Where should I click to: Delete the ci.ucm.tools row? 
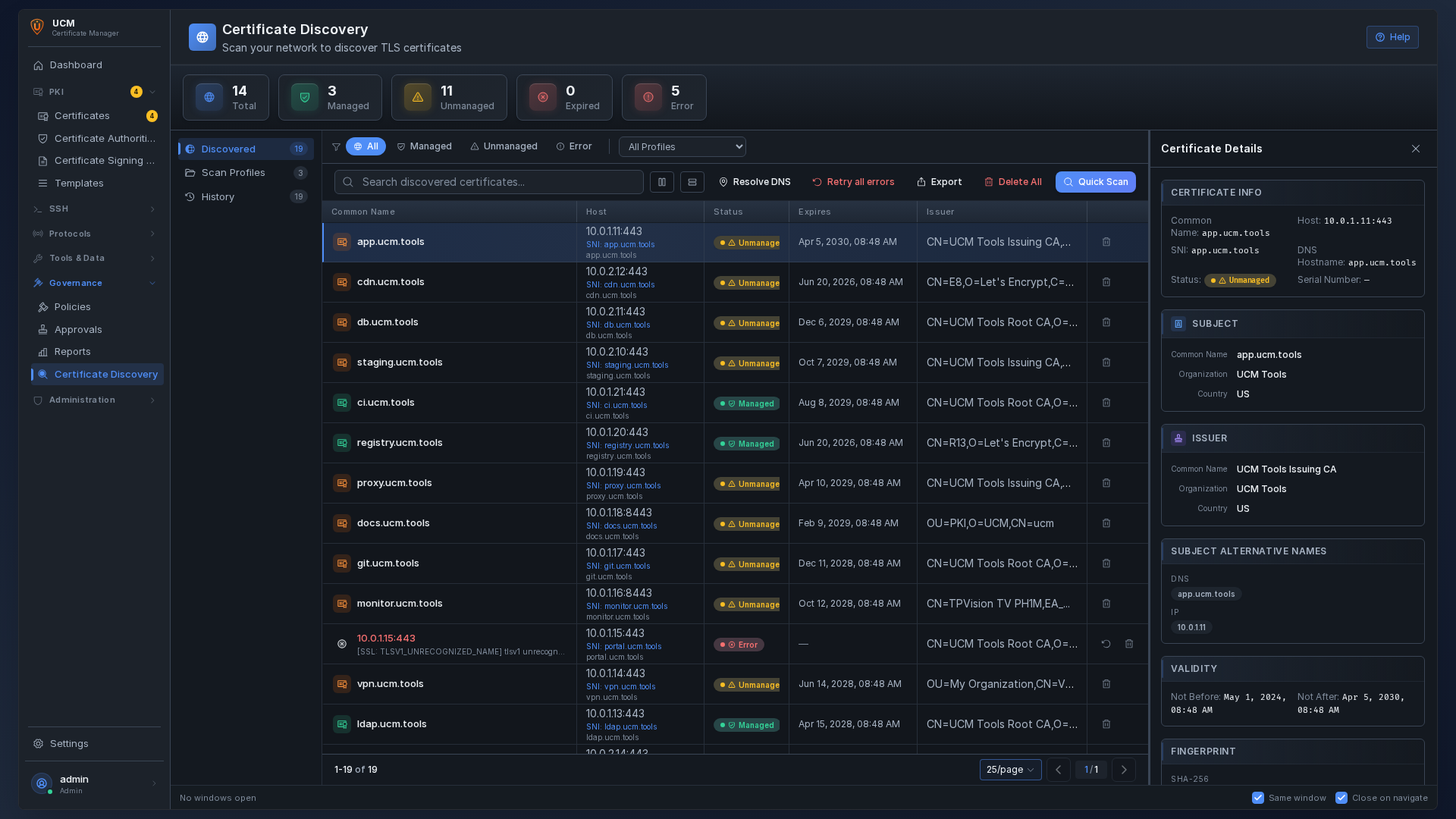[x=1106, y=403]
